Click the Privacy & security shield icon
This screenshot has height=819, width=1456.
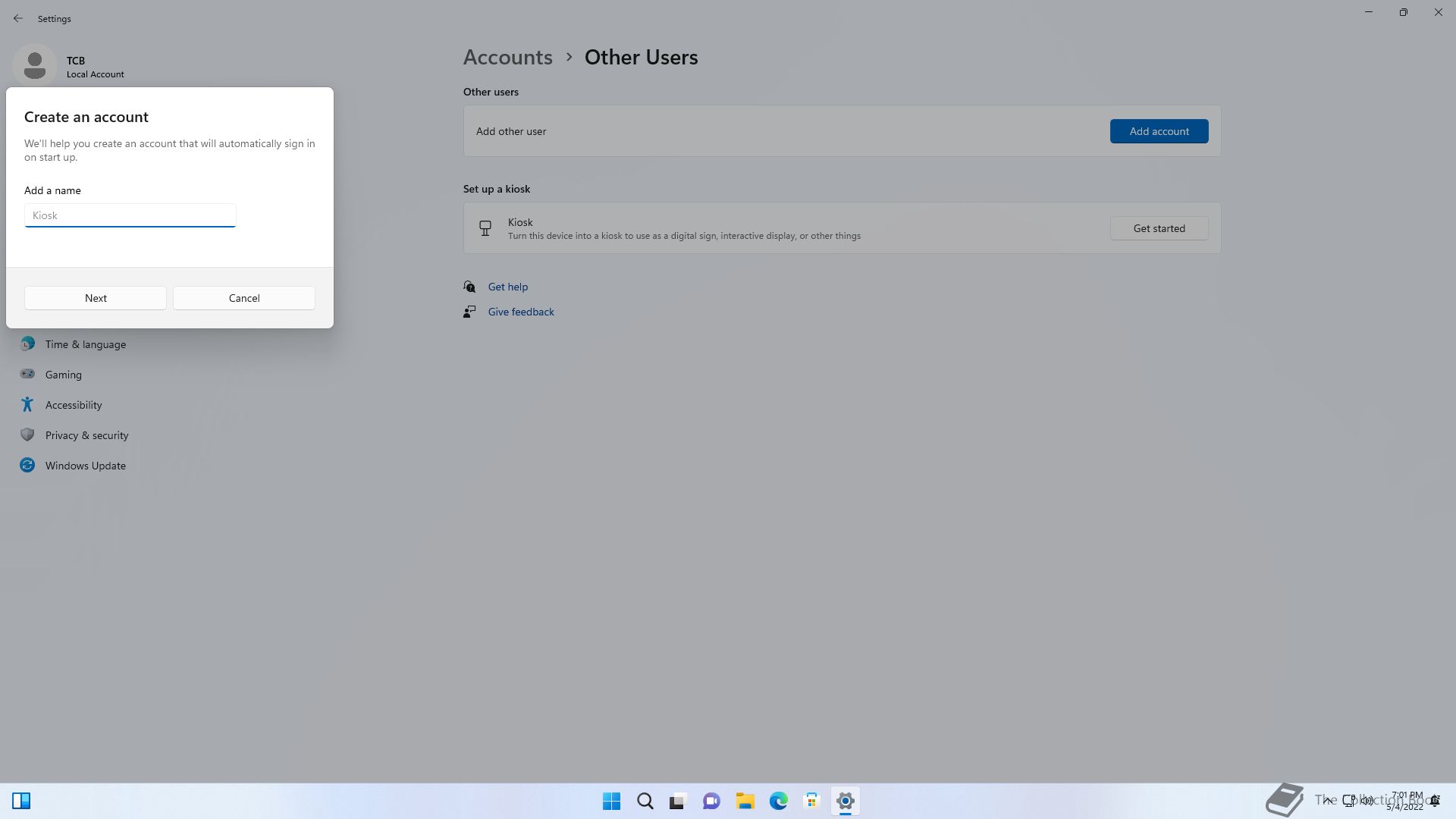pos(27,435)
